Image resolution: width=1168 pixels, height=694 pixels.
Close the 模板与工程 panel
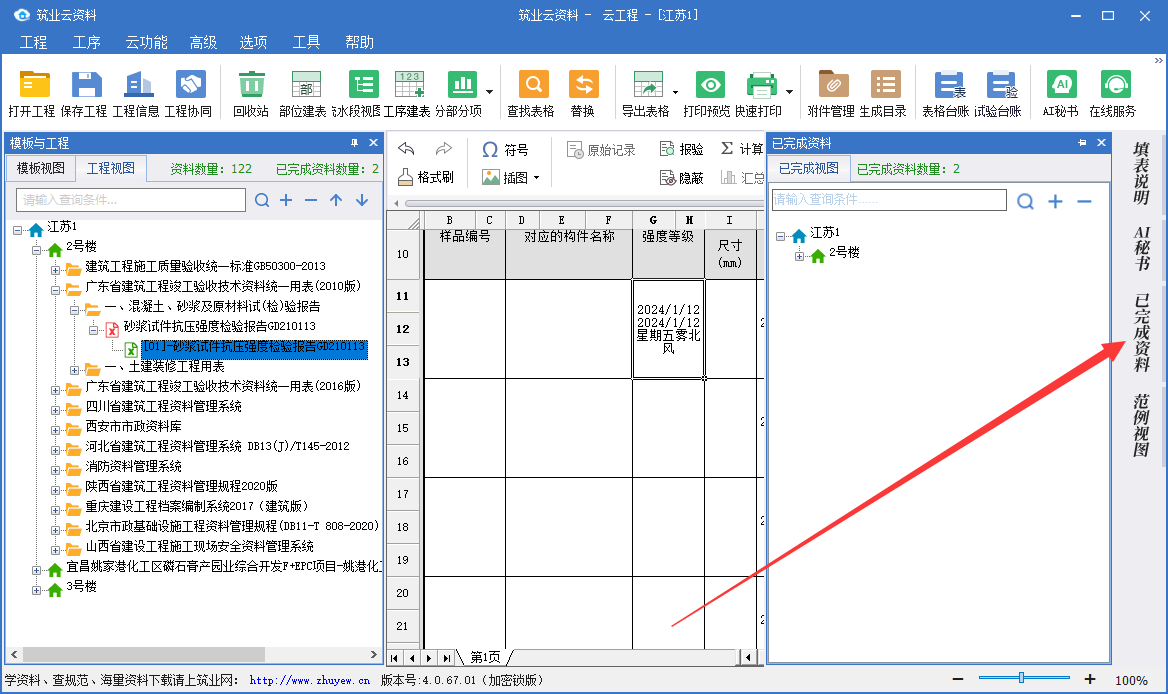pos(373,142)
